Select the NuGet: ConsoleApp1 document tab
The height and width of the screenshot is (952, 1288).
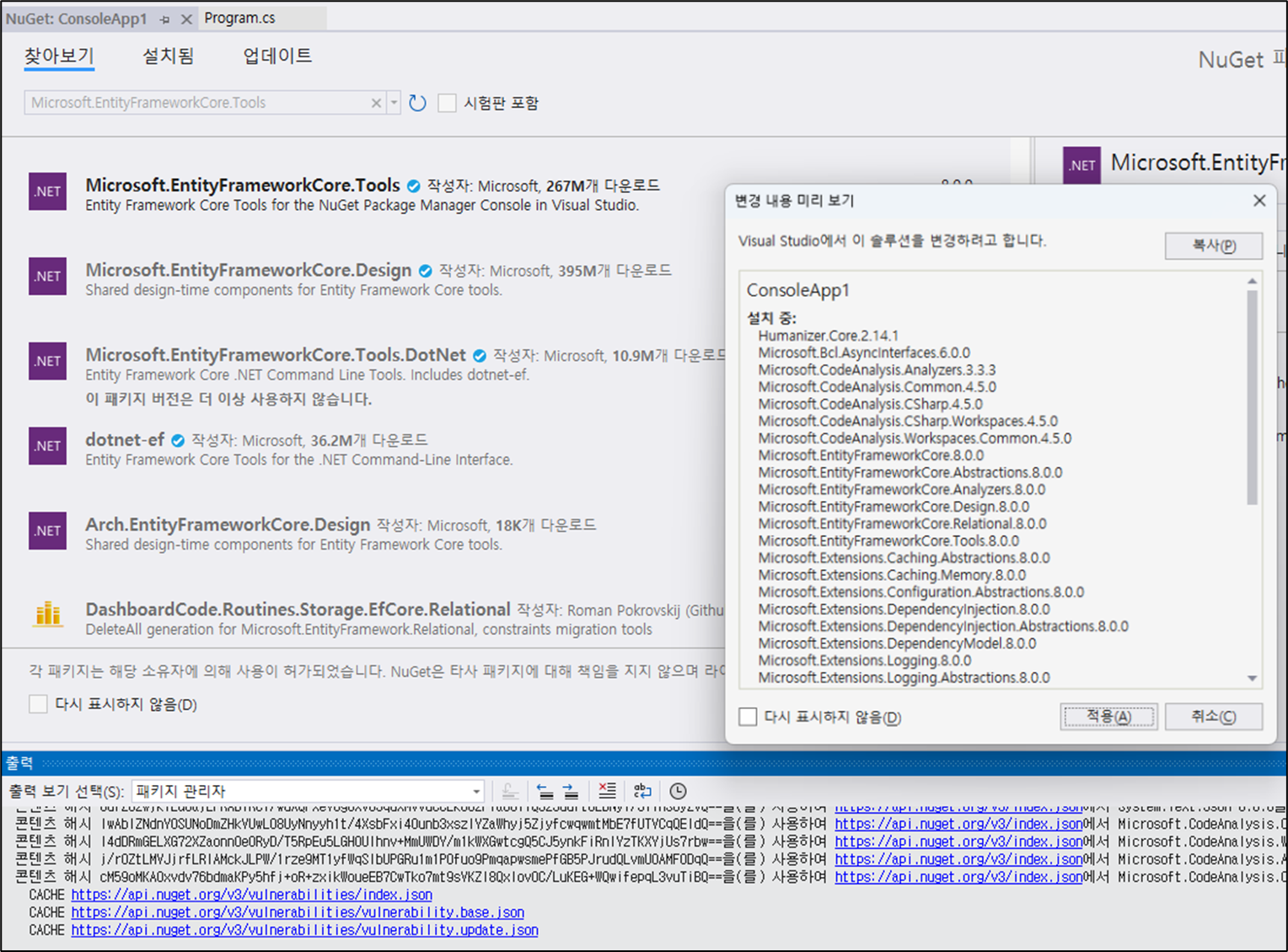77,19
